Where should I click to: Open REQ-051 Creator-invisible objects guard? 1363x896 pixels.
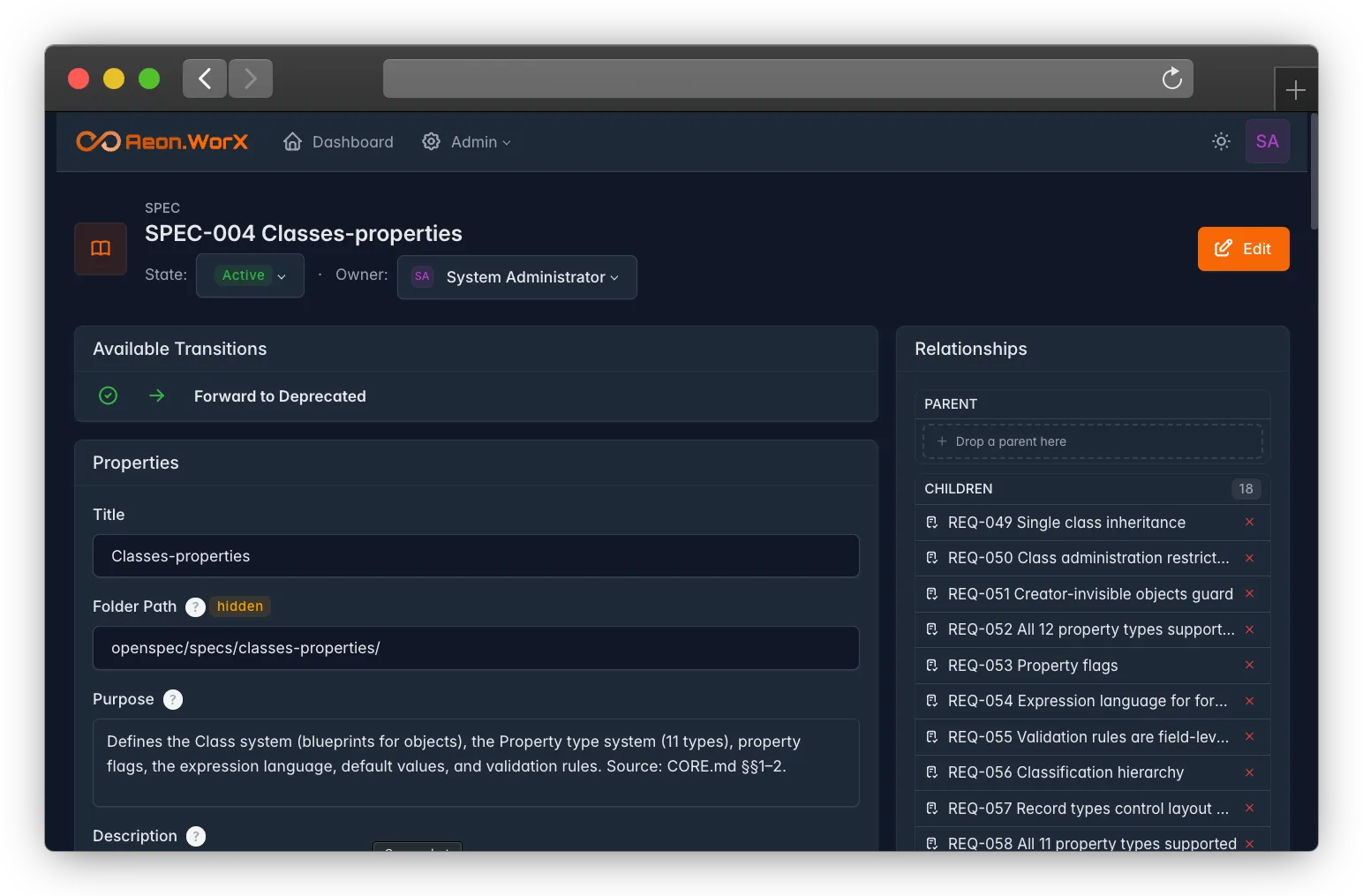1090,594
